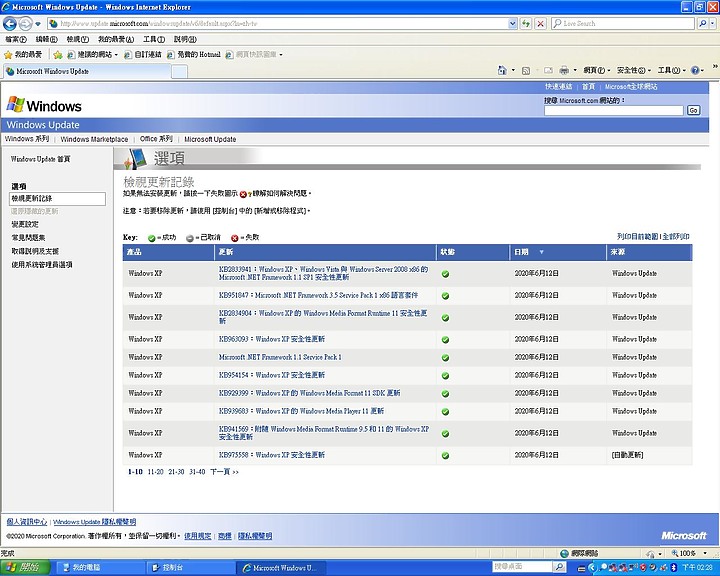Click the Live Search magnifier button

click(x=702, y=23)
